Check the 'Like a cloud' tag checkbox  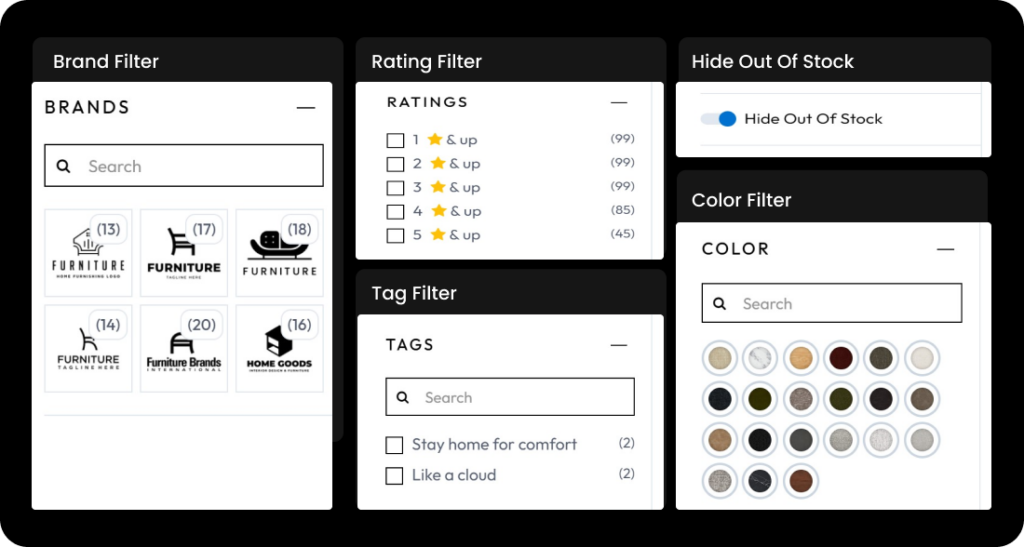pos(395,476)
